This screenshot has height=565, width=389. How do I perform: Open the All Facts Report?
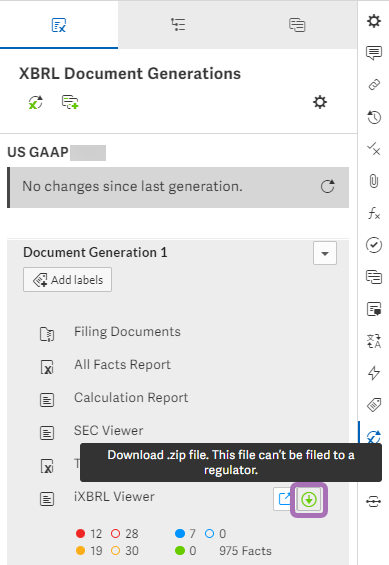[122, 365]
